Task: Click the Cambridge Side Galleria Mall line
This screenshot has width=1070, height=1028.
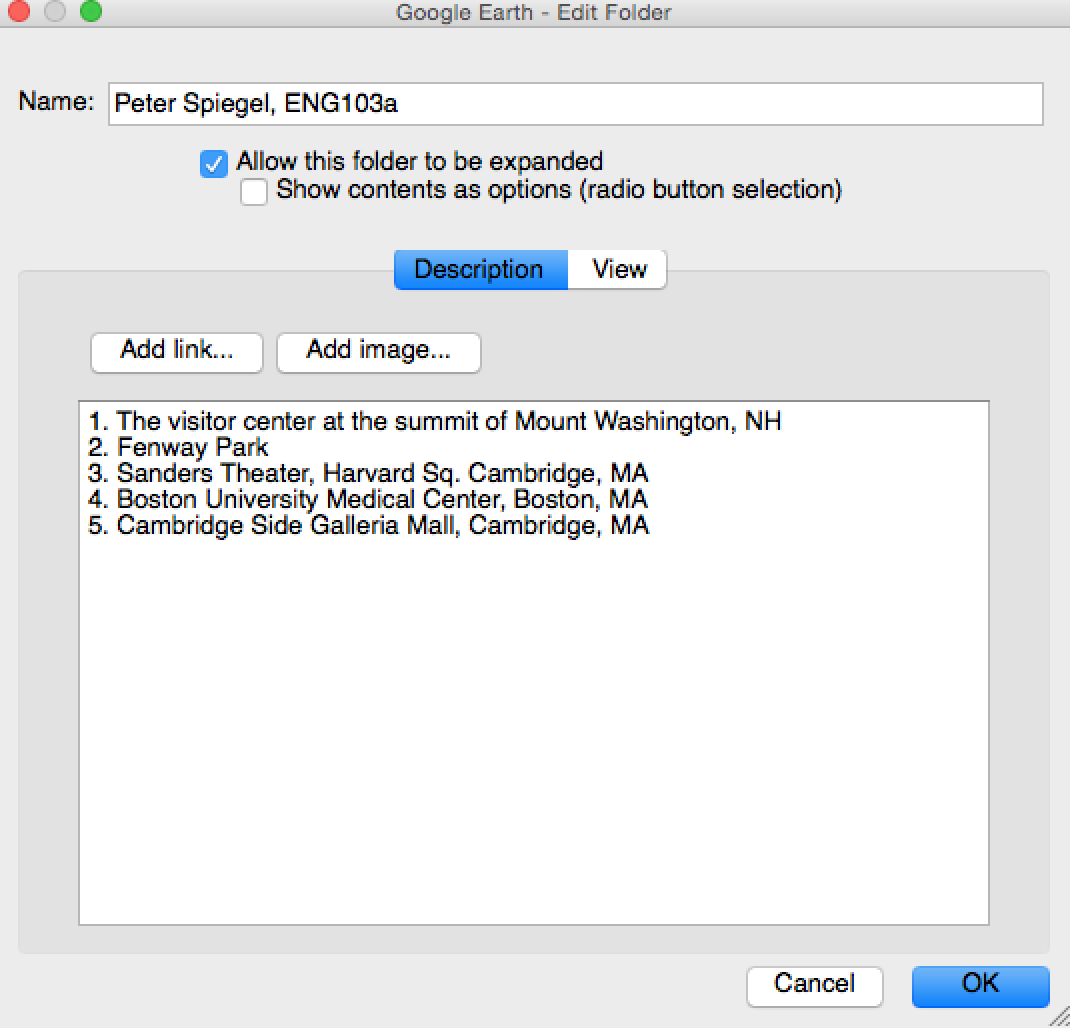Action: coord(370,526)
